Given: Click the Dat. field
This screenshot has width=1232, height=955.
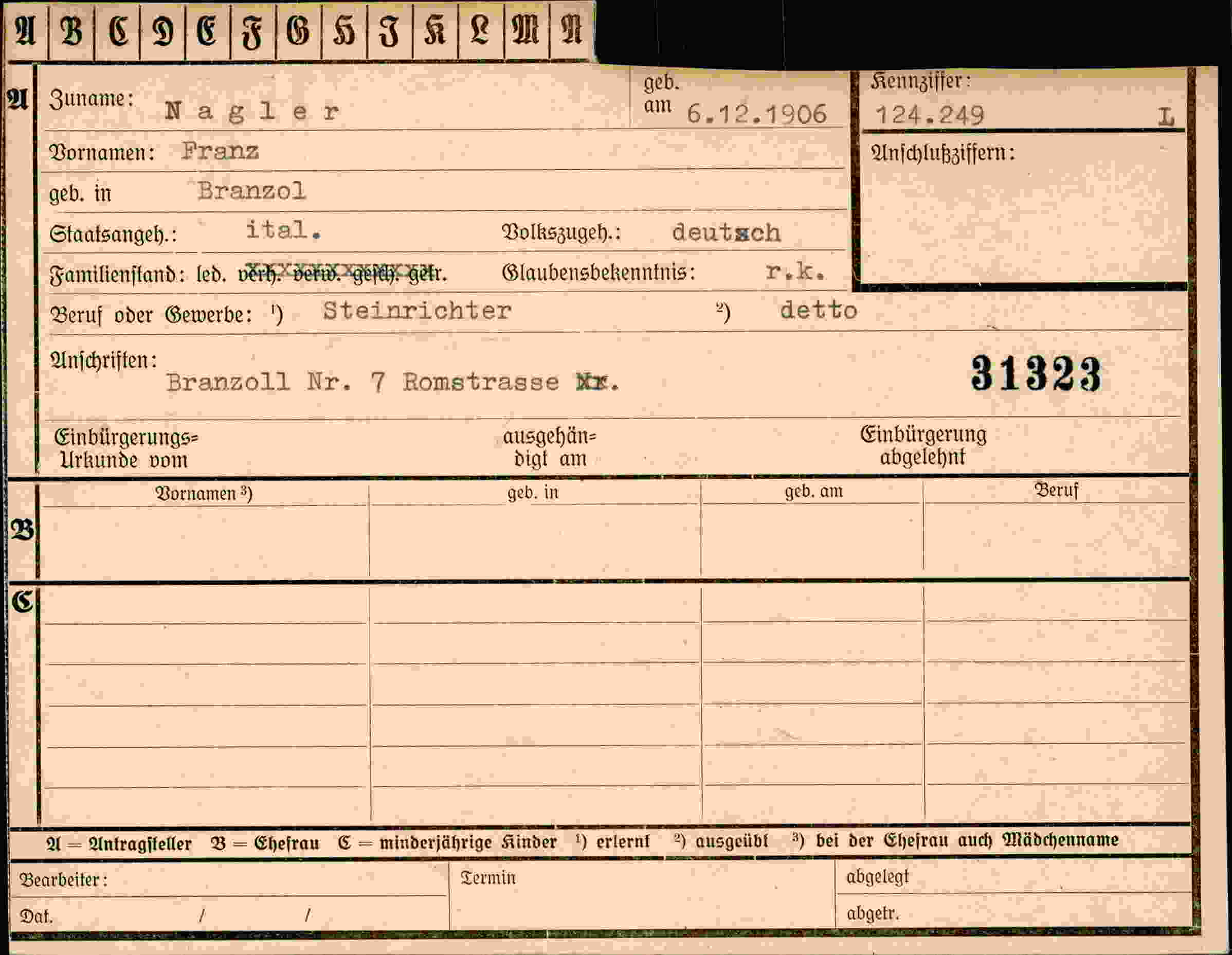Looking at the screenshot, I should tap(230, 914).
